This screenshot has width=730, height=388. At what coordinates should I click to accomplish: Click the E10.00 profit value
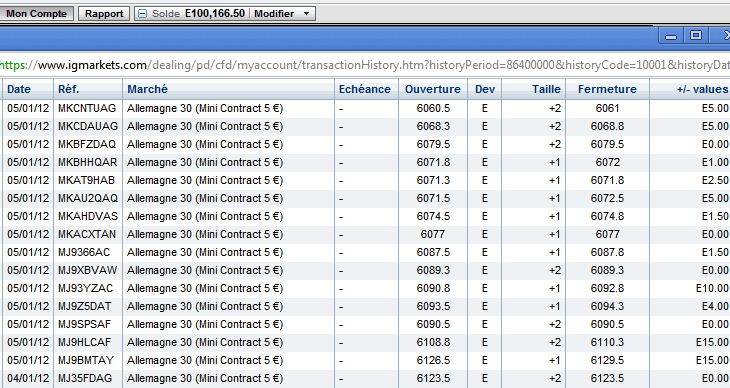(x=712, y=288)
